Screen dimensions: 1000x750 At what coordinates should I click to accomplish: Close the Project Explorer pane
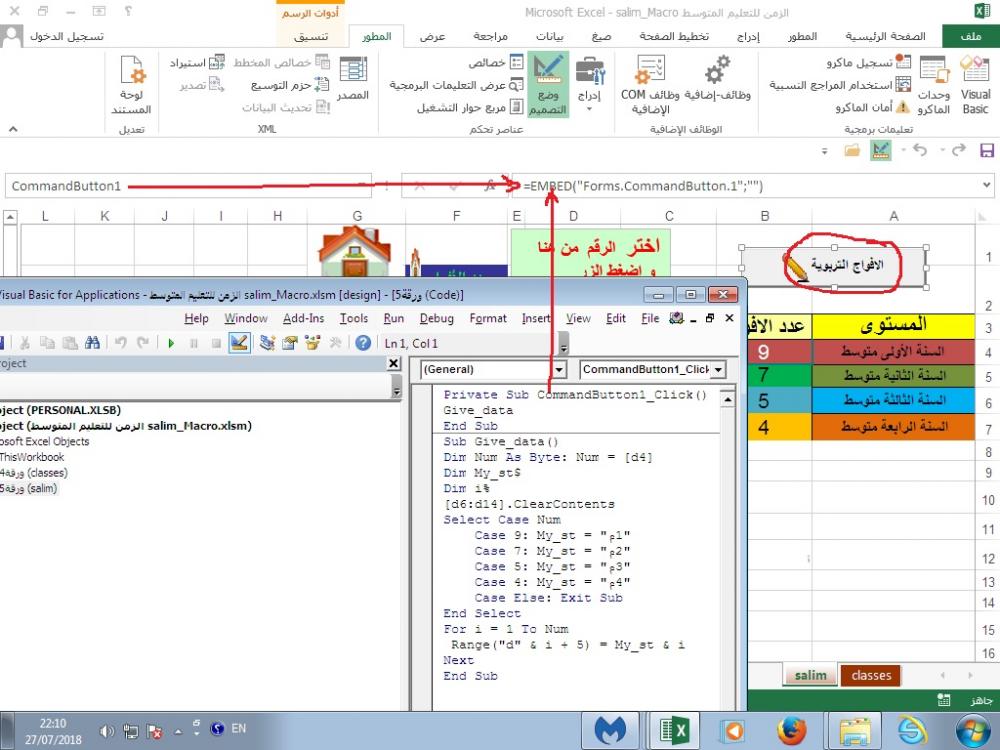click(394, 364)
